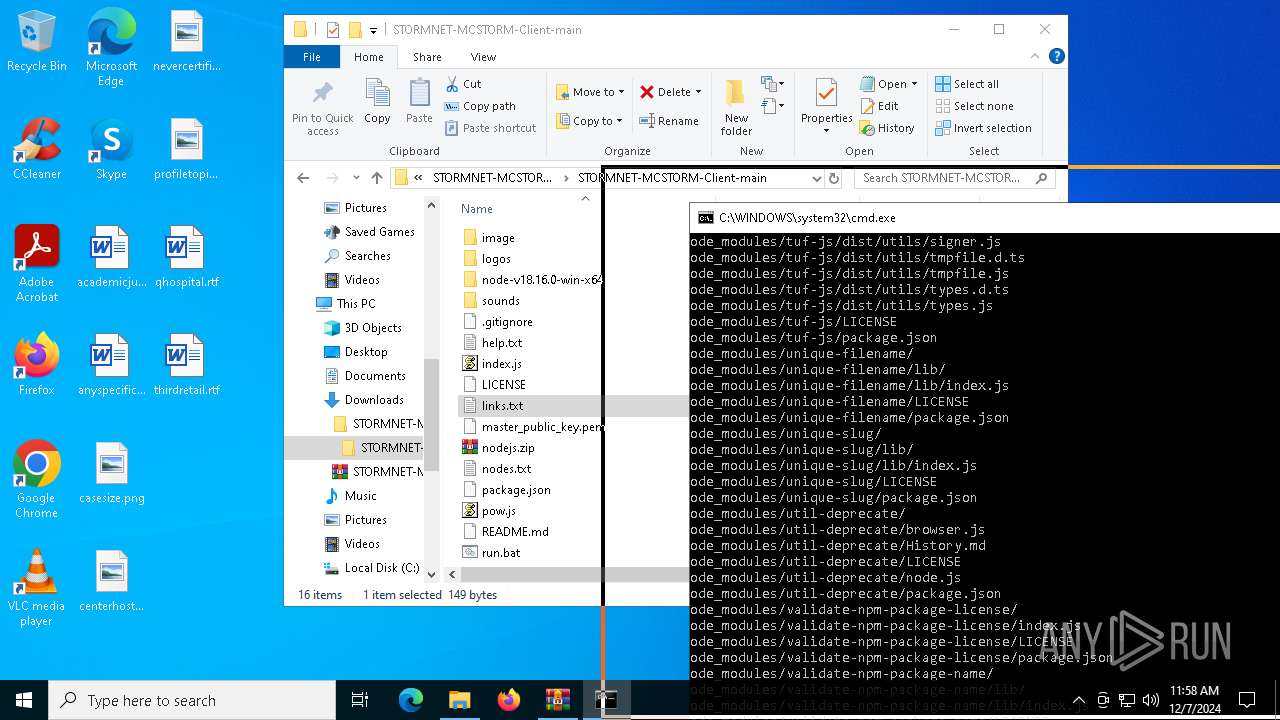Screen dimensions: 1280x720
Task: Open Skype desktop shortcut
Action: pos(111,149)
